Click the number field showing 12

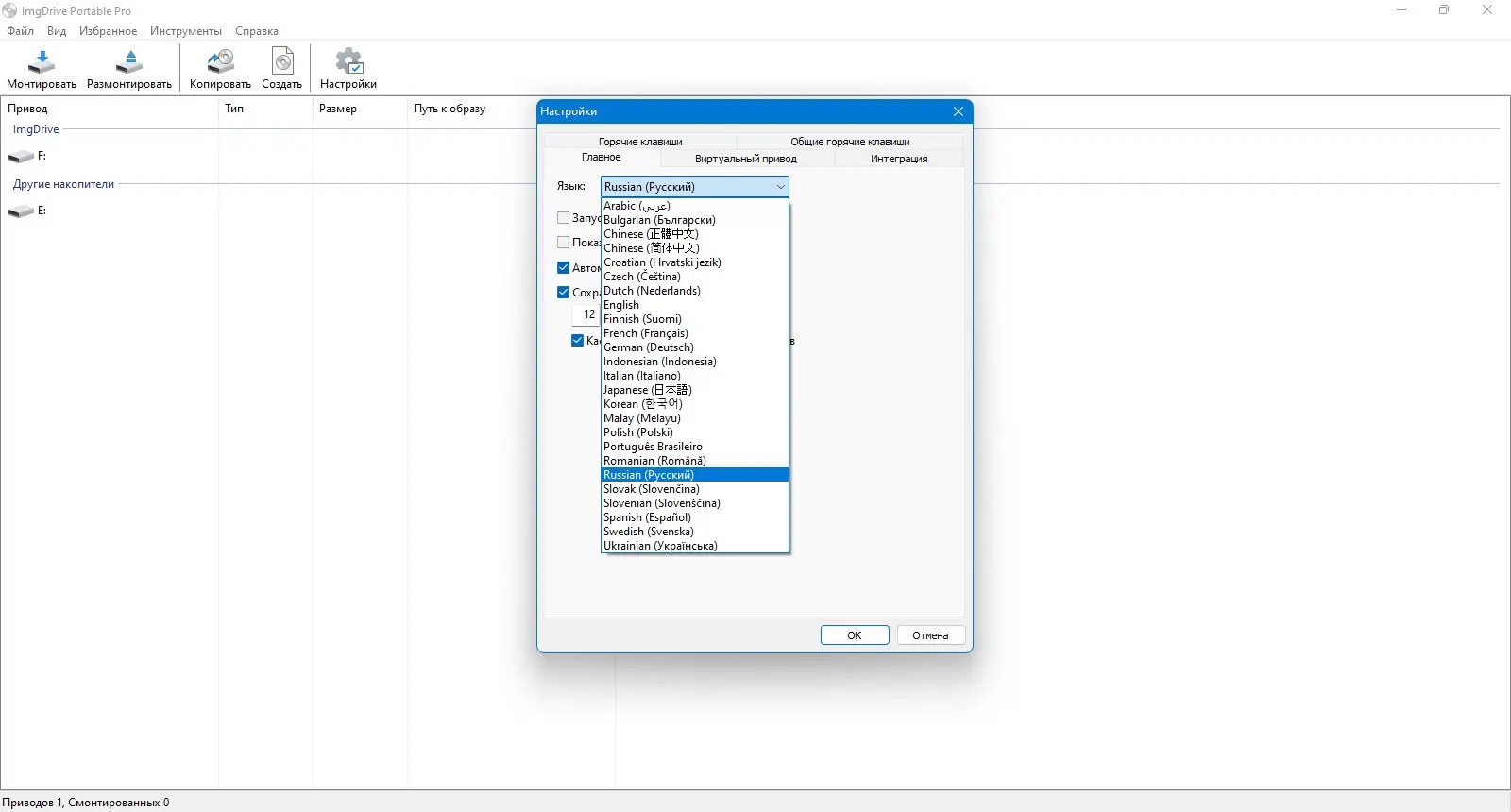(x=586, y=314)
